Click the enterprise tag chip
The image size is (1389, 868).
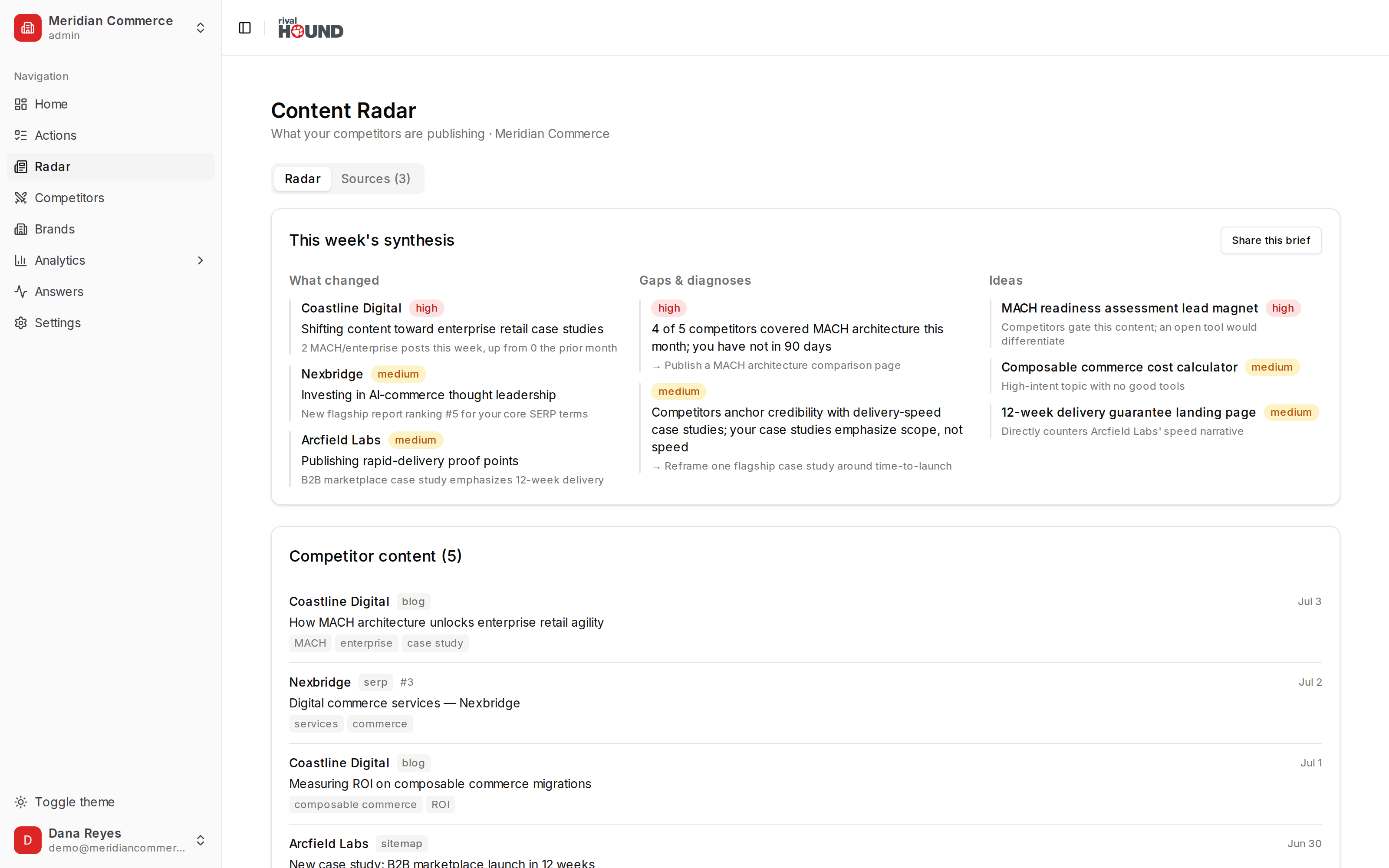point(366,643)
